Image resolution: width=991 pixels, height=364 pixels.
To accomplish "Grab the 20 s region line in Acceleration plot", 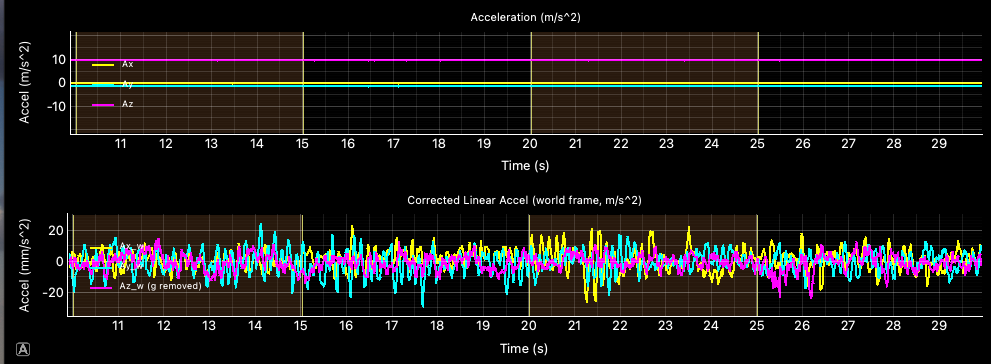I will click(x=531, y=83).
